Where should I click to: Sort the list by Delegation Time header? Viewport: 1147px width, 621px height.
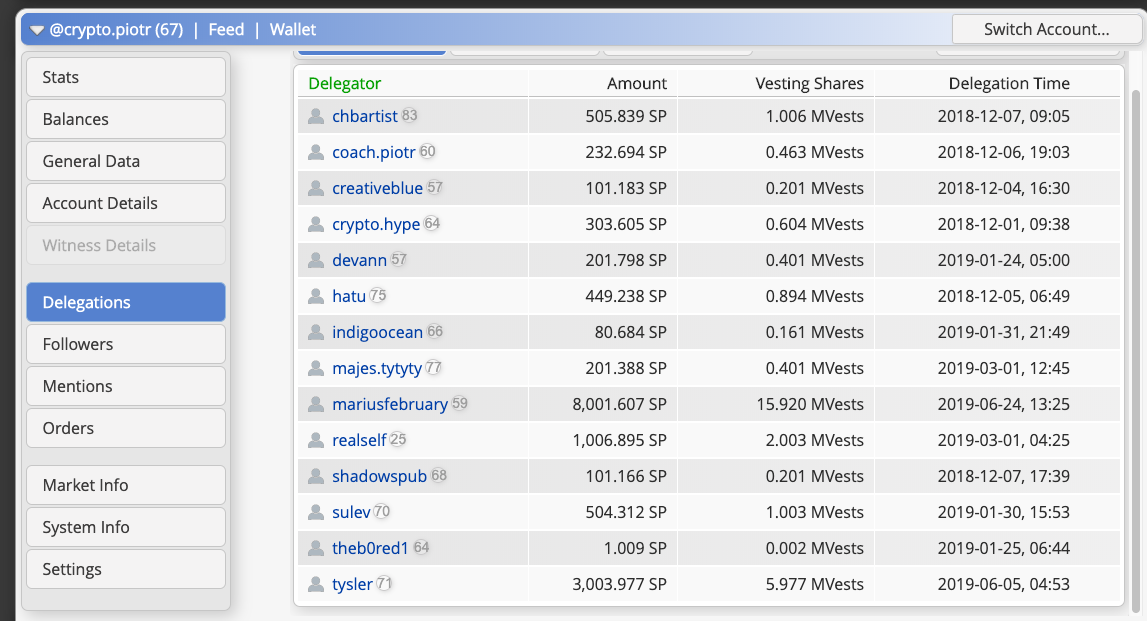(1009, 84)
